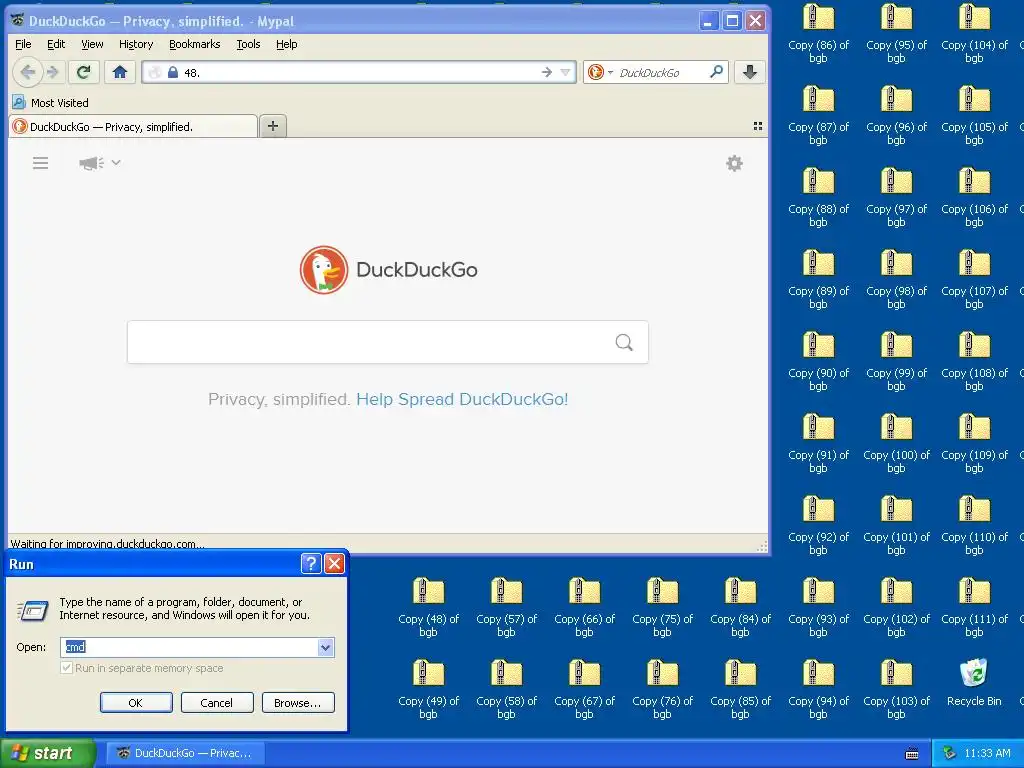The image size is (1024, 768).
Task: Select Copy (103) of bgb archive
Action: [896, 690]
